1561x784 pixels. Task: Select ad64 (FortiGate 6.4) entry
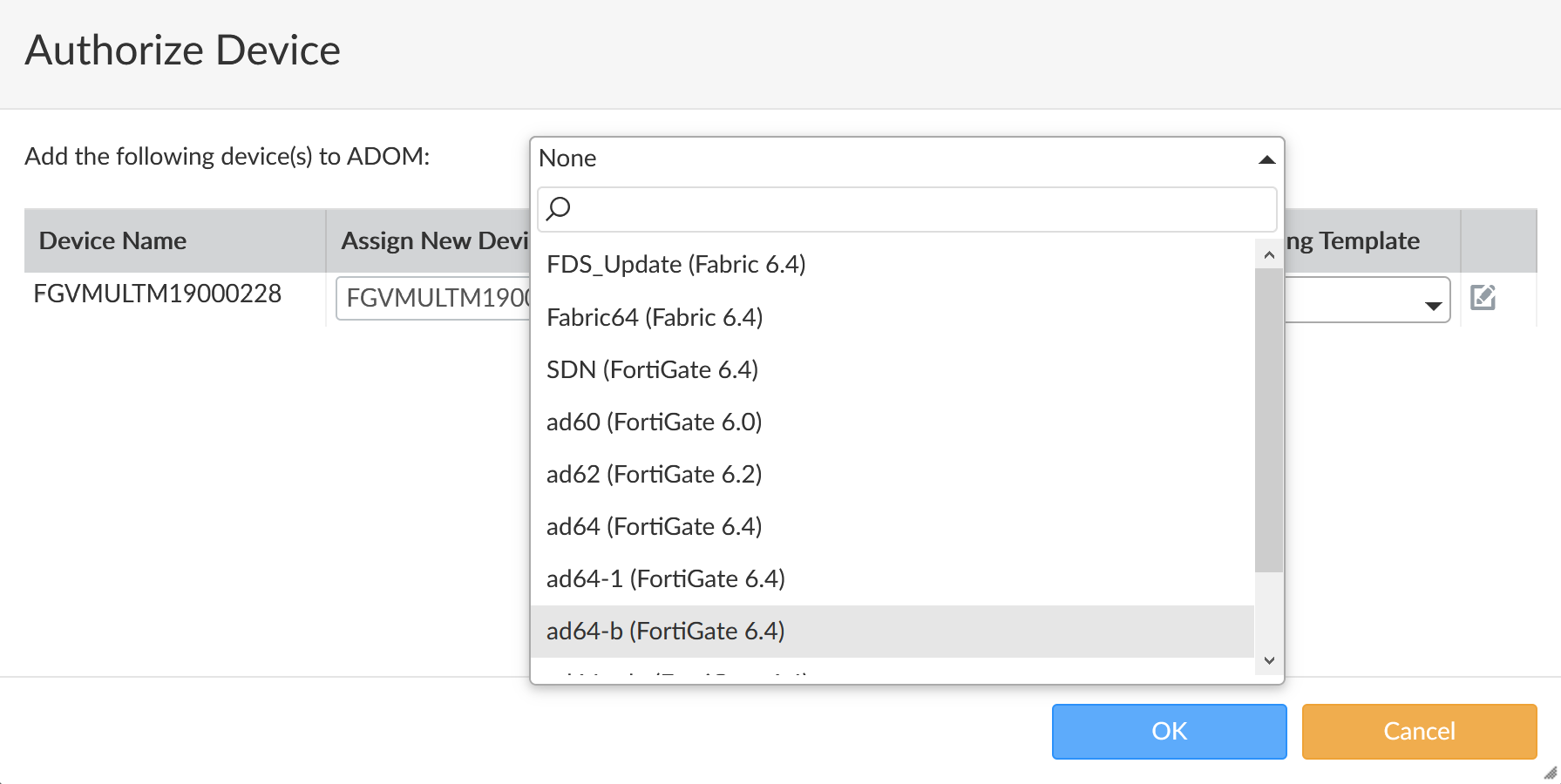pyautogui.click(x=892, y=526)
